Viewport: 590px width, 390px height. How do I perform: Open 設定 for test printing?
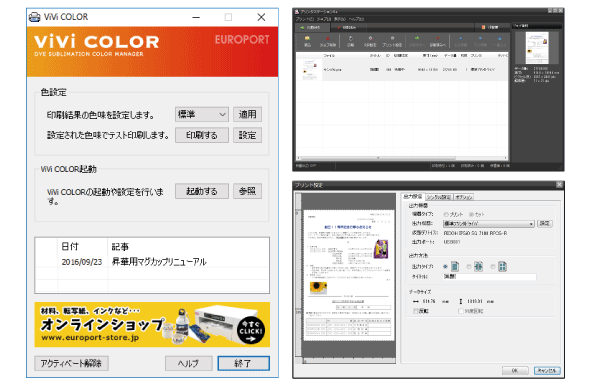247,135
